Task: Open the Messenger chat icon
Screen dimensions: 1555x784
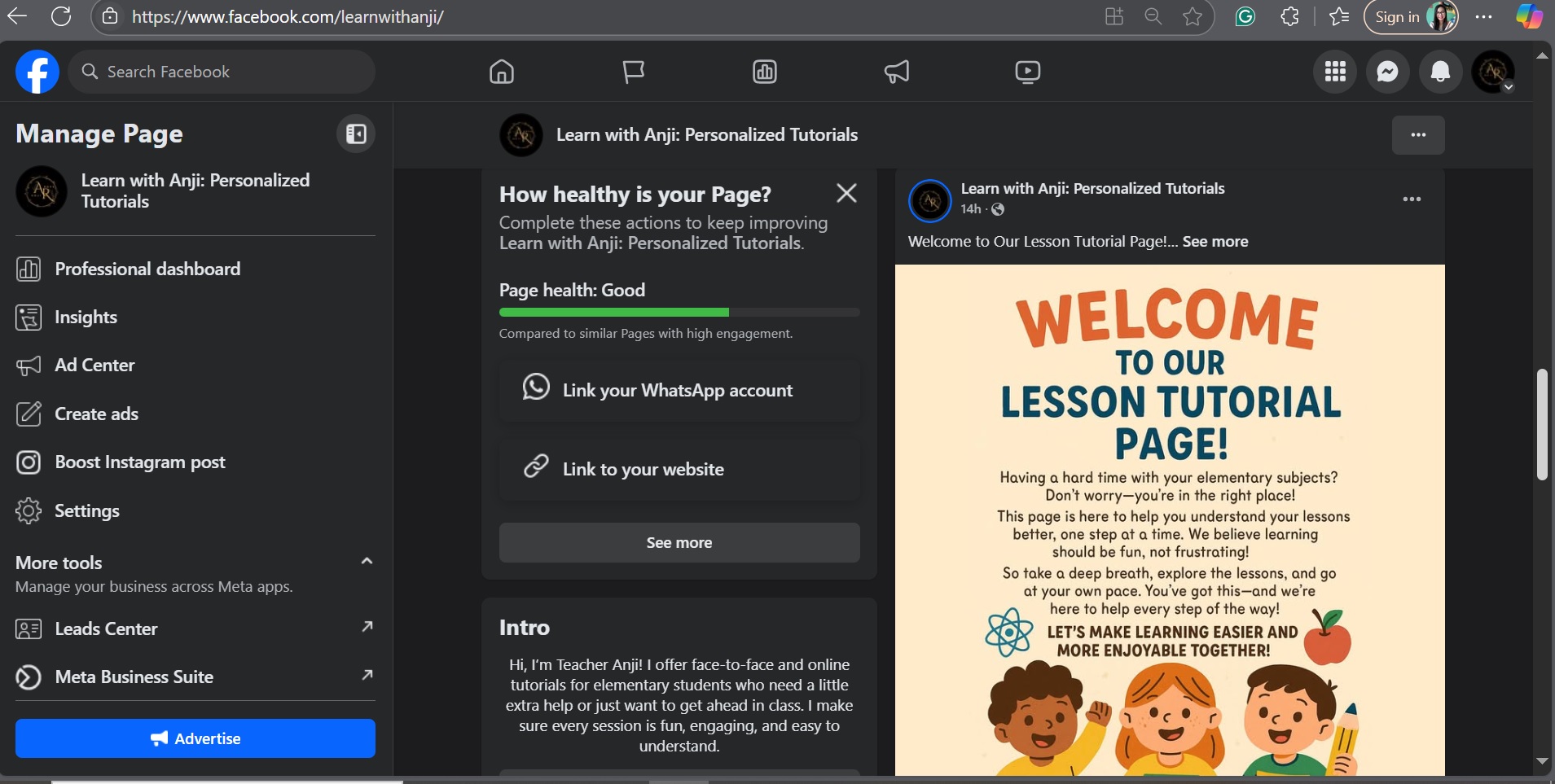Action: pyautogui.click(x=1387, y=72)
